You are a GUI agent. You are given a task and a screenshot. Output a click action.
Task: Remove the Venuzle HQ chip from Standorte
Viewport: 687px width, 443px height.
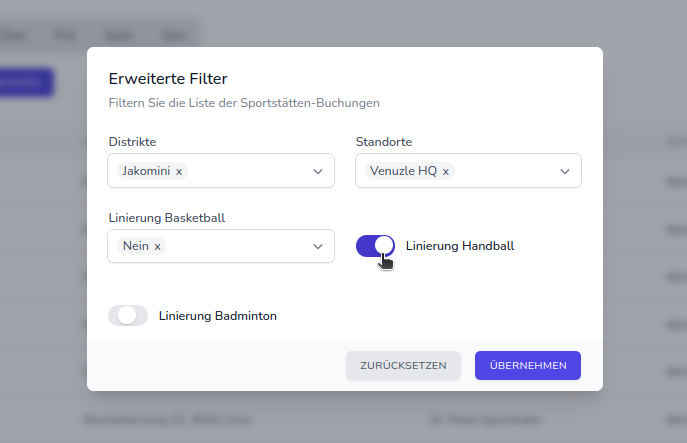[446, 172]
